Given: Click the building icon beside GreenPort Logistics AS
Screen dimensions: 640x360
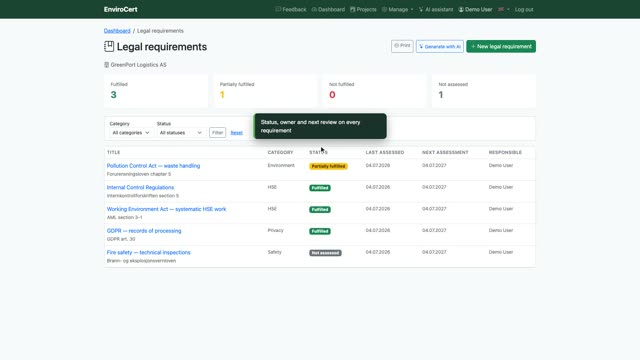Looking at the screenshot, I should [x=107, y=64].
